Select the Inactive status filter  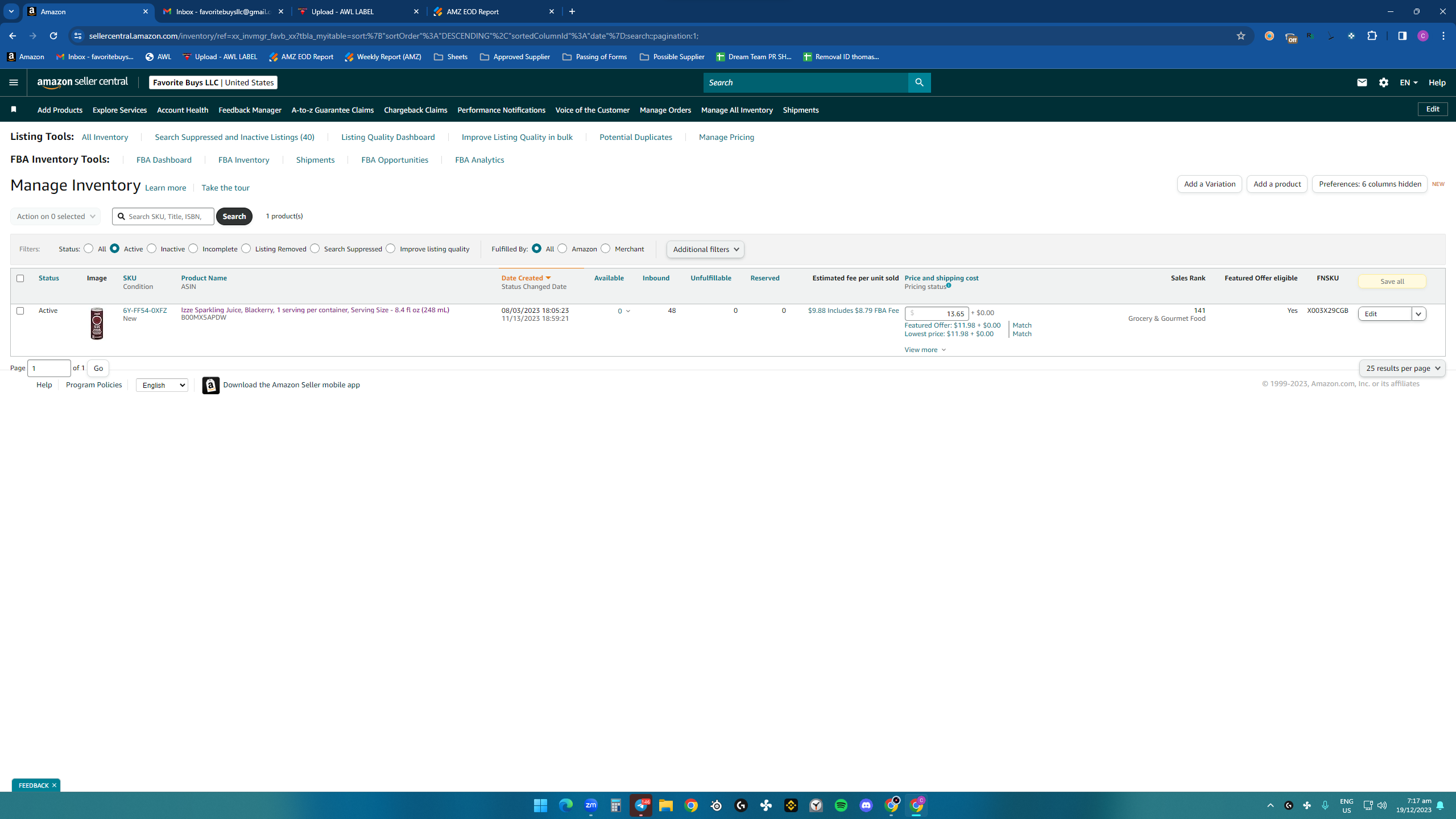pos(152,249)
